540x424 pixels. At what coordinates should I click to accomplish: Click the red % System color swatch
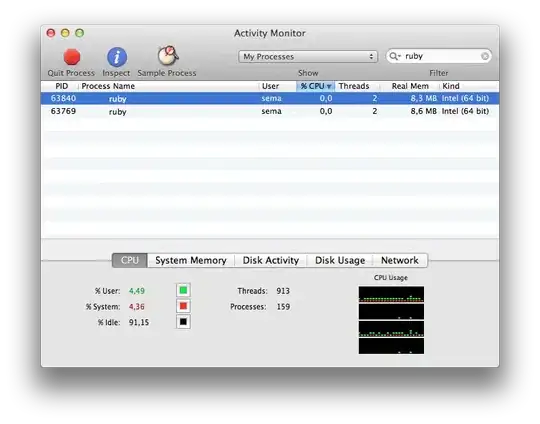pyautogui.click(x=183, y=306)
